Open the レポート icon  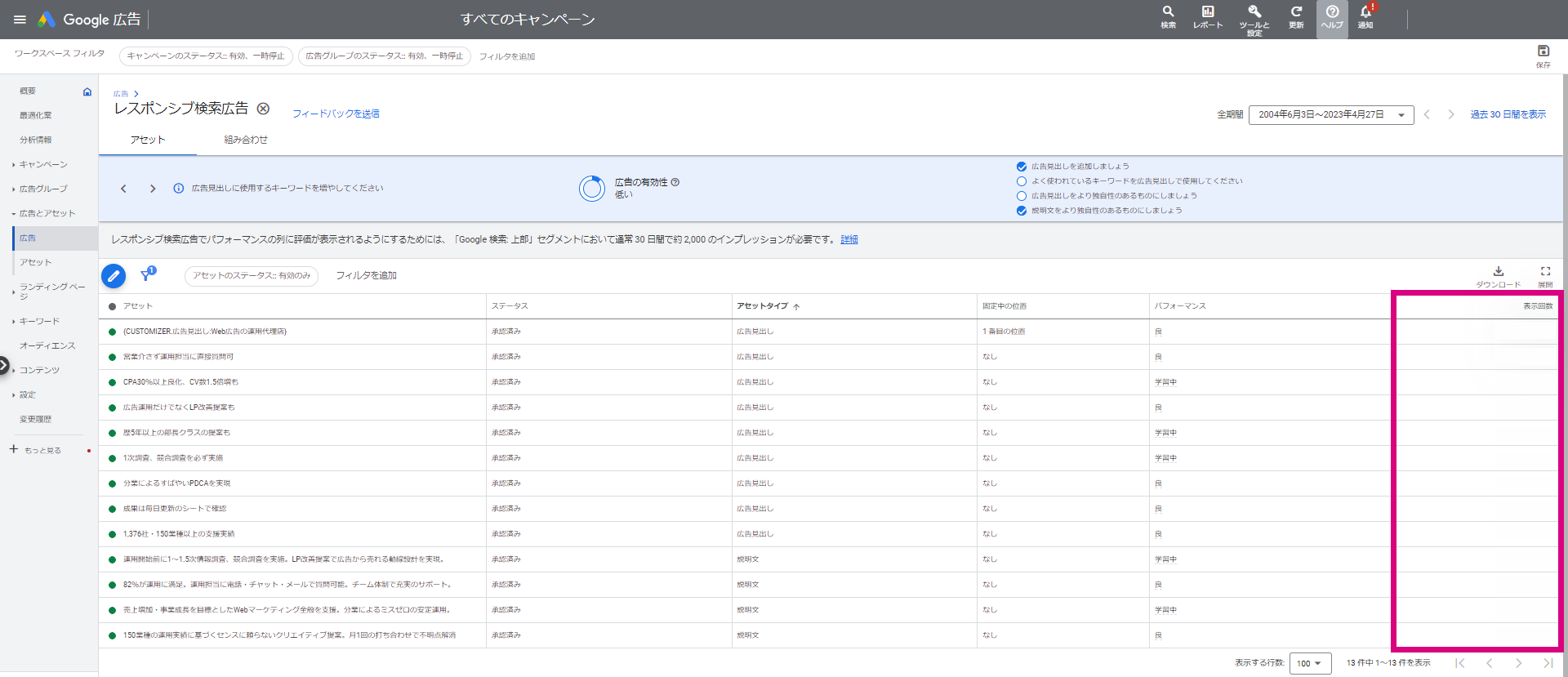(1208, 17)
